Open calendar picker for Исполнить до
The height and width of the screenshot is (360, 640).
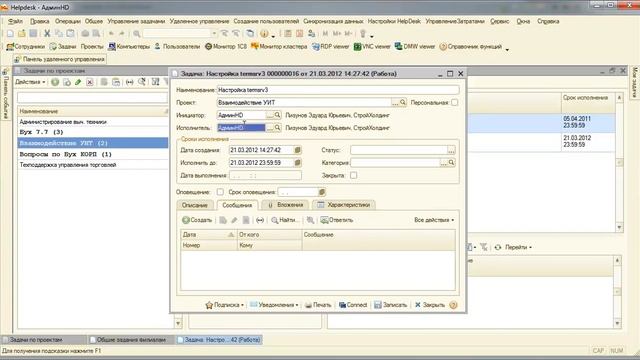point(298,163)
